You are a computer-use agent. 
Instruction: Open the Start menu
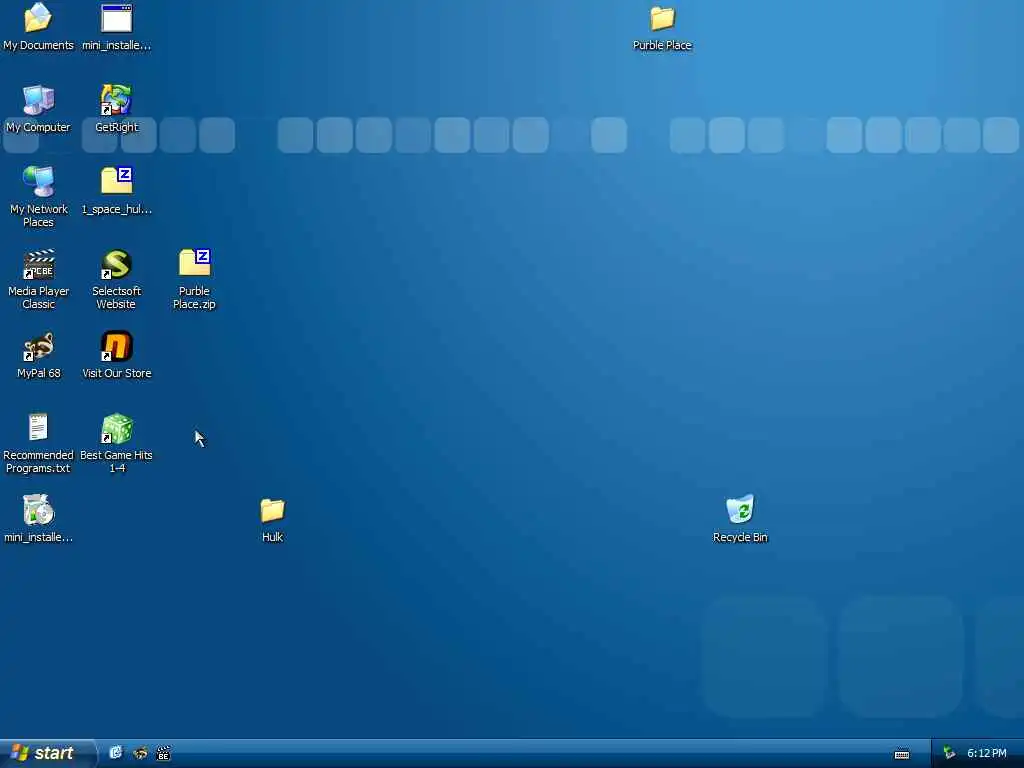click(47, 753)
